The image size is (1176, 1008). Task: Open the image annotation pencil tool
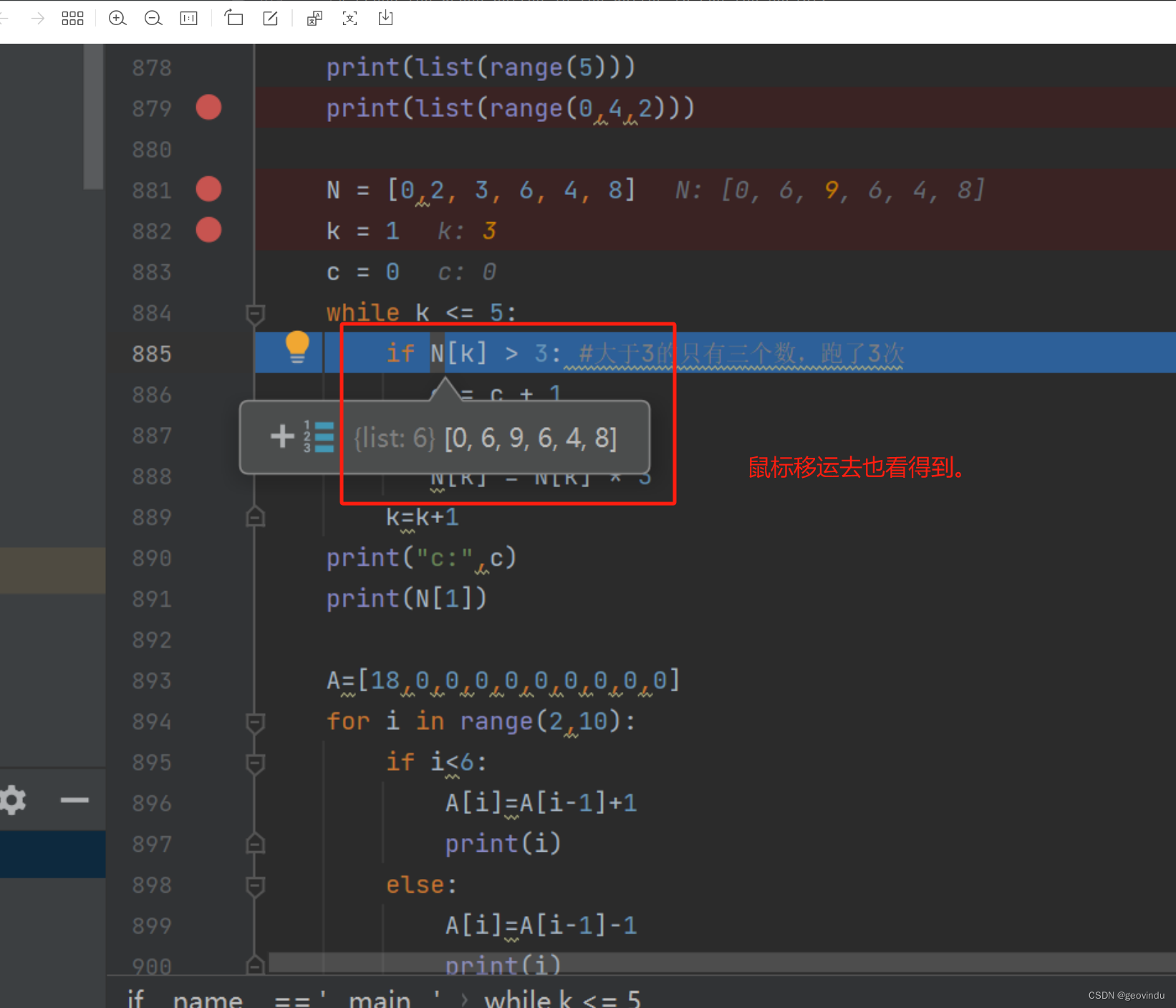tap(270, 18)
